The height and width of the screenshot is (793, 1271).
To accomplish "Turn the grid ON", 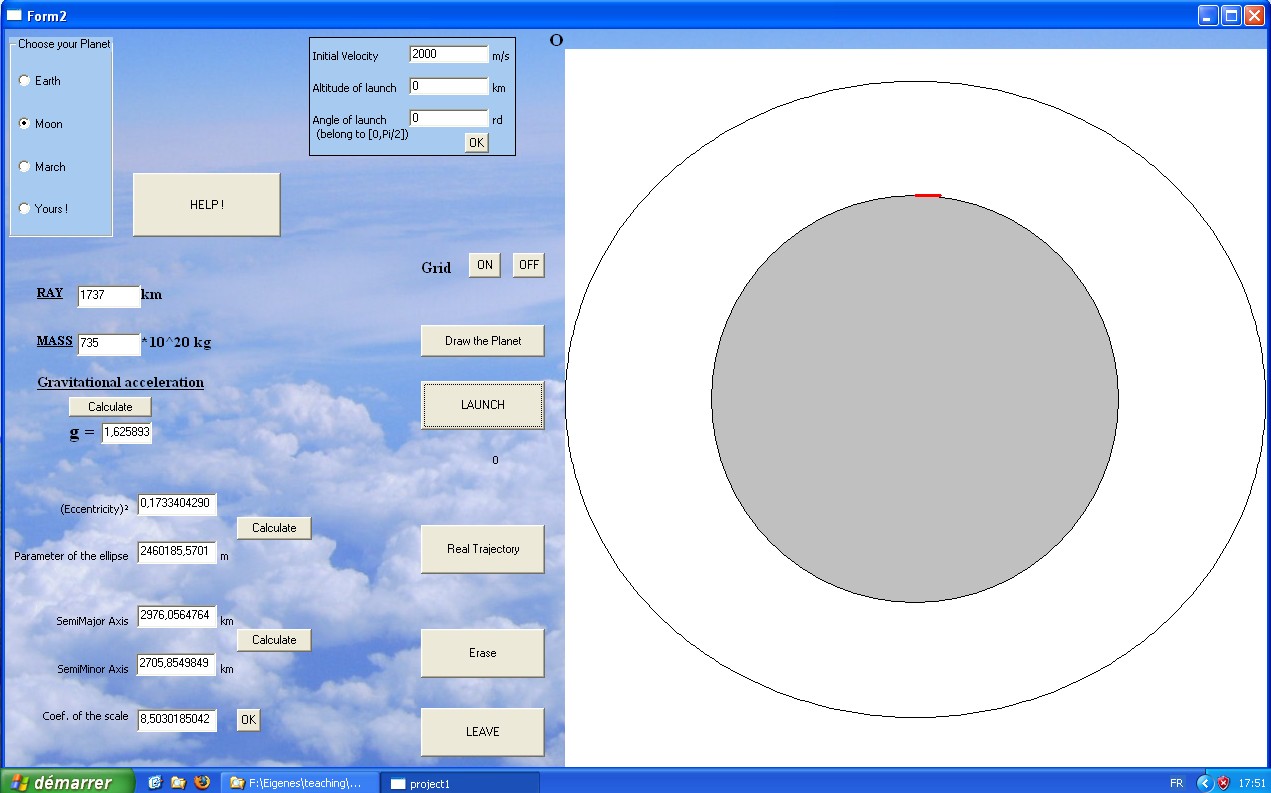I will pyautogui.click(x=485, y=265).
